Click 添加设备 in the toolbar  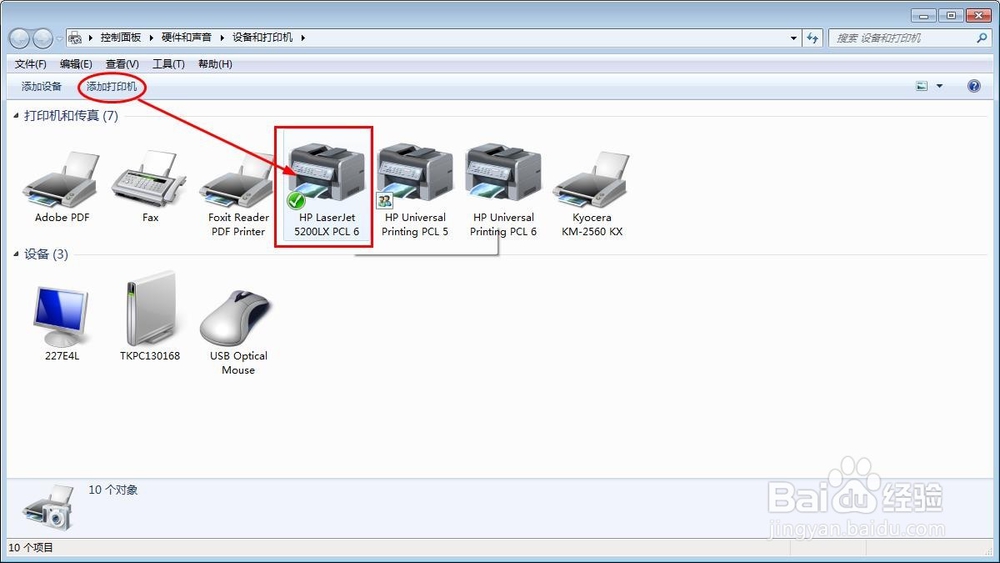coord(41,86)
